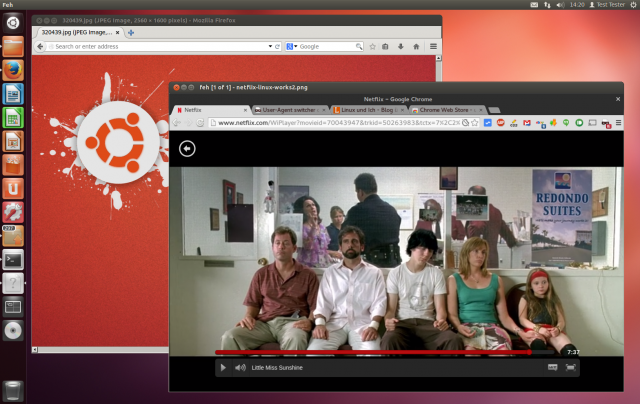Open the Netflix subtitles and audio options
The width and height of the screenshot is (640, 404).
click(552, 367)
